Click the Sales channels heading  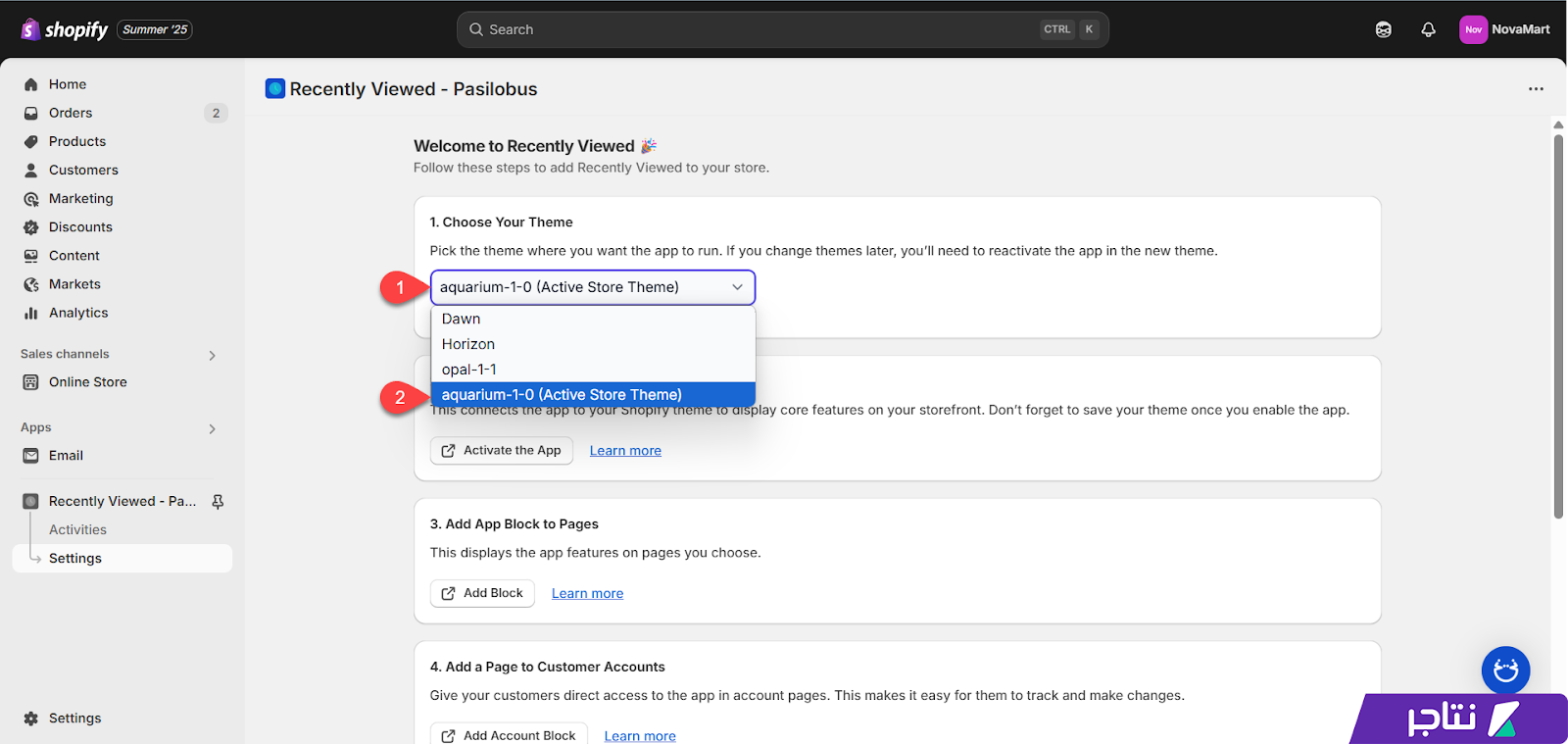tap(65, 354)
